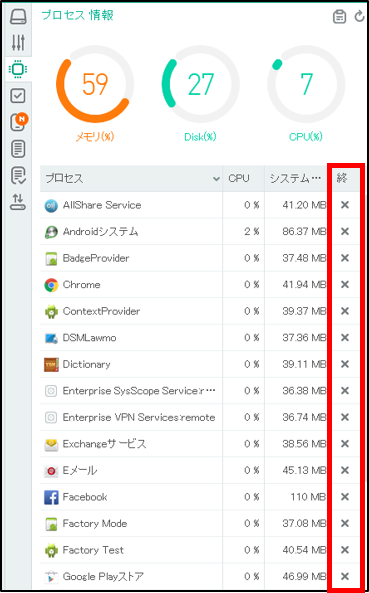This screenshot has width=369, height=593.
Task: Select the Google Playストア row name
Action: (103, 576)
